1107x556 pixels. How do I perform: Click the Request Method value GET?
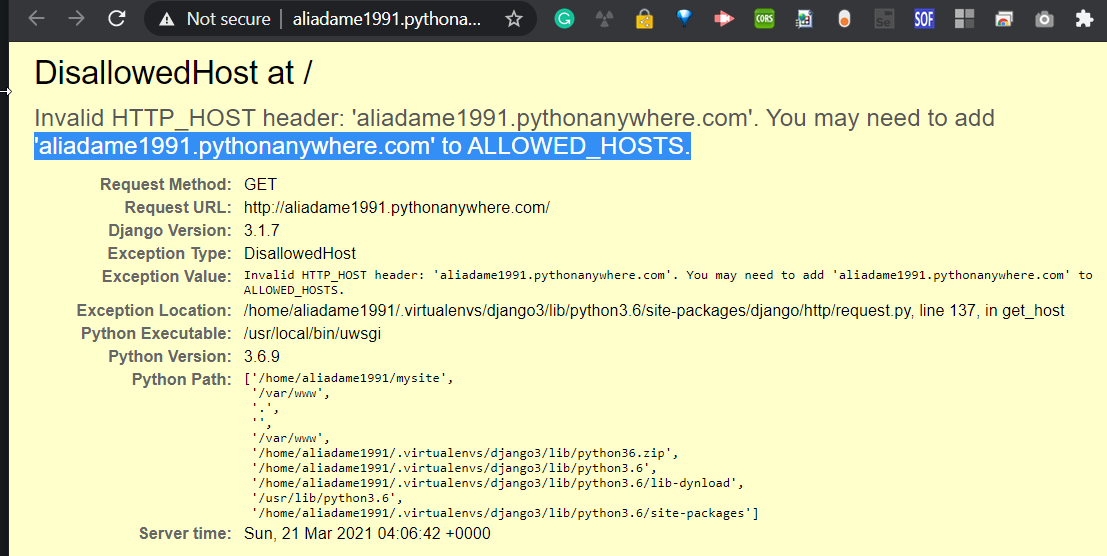(x=261, y=185)
